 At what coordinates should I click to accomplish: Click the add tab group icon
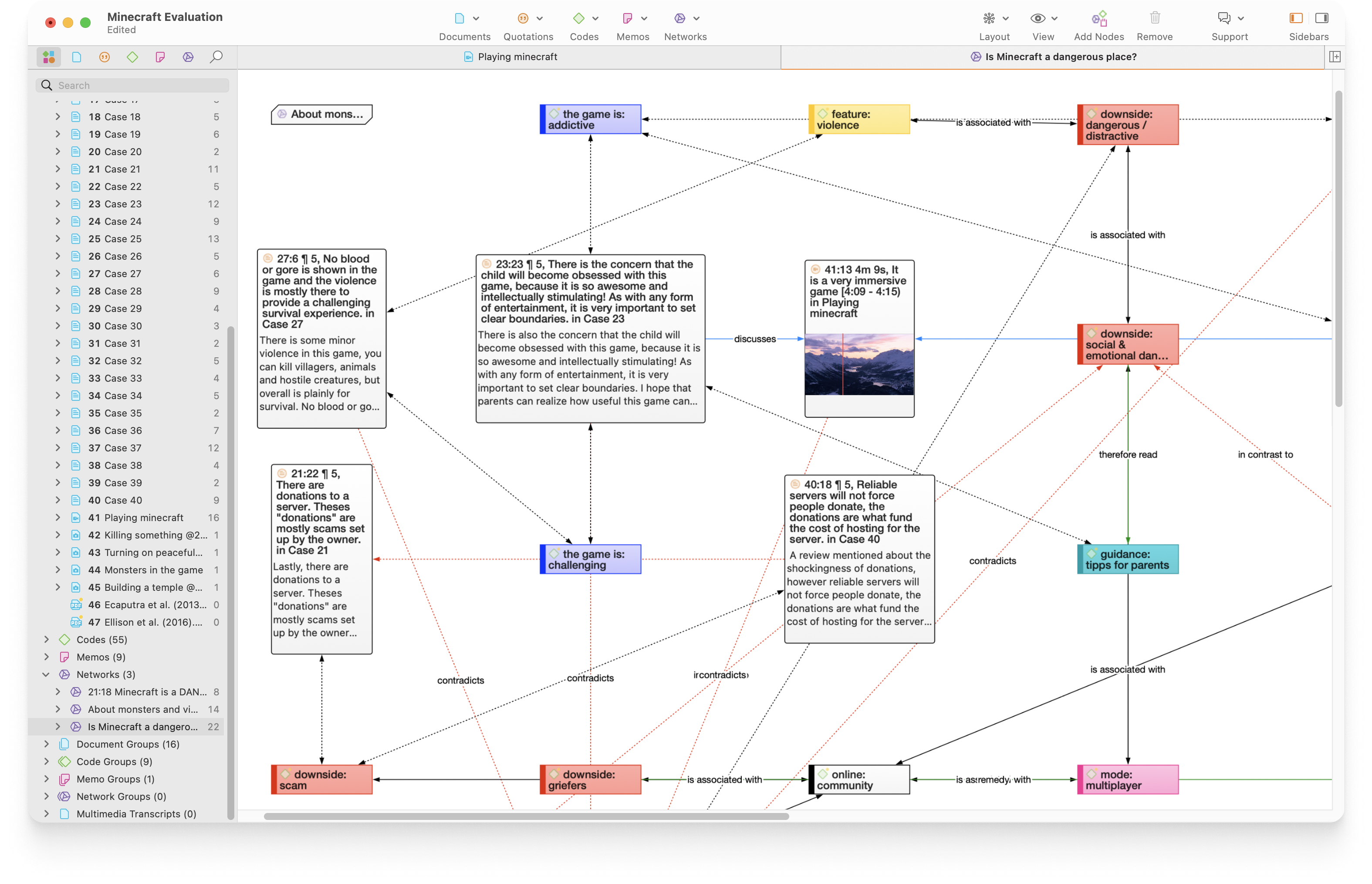pyautogui.click(x=1335, y=57)
